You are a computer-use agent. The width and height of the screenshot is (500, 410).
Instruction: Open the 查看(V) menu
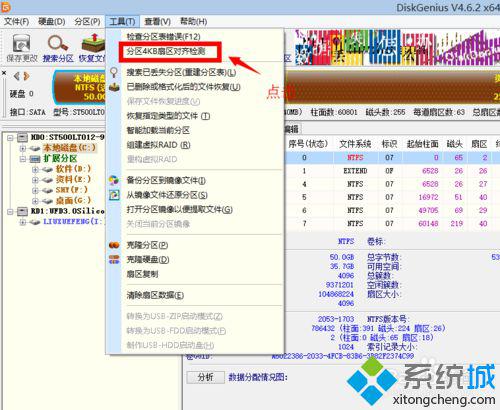158,22
